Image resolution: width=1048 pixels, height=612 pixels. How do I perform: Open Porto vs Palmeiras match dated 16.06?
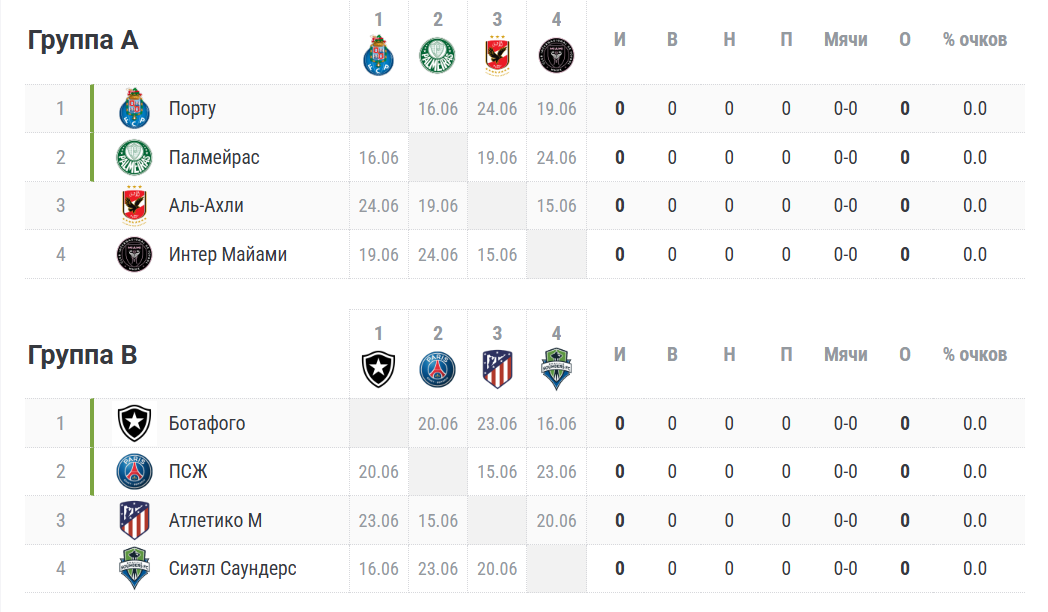(438, 109)
